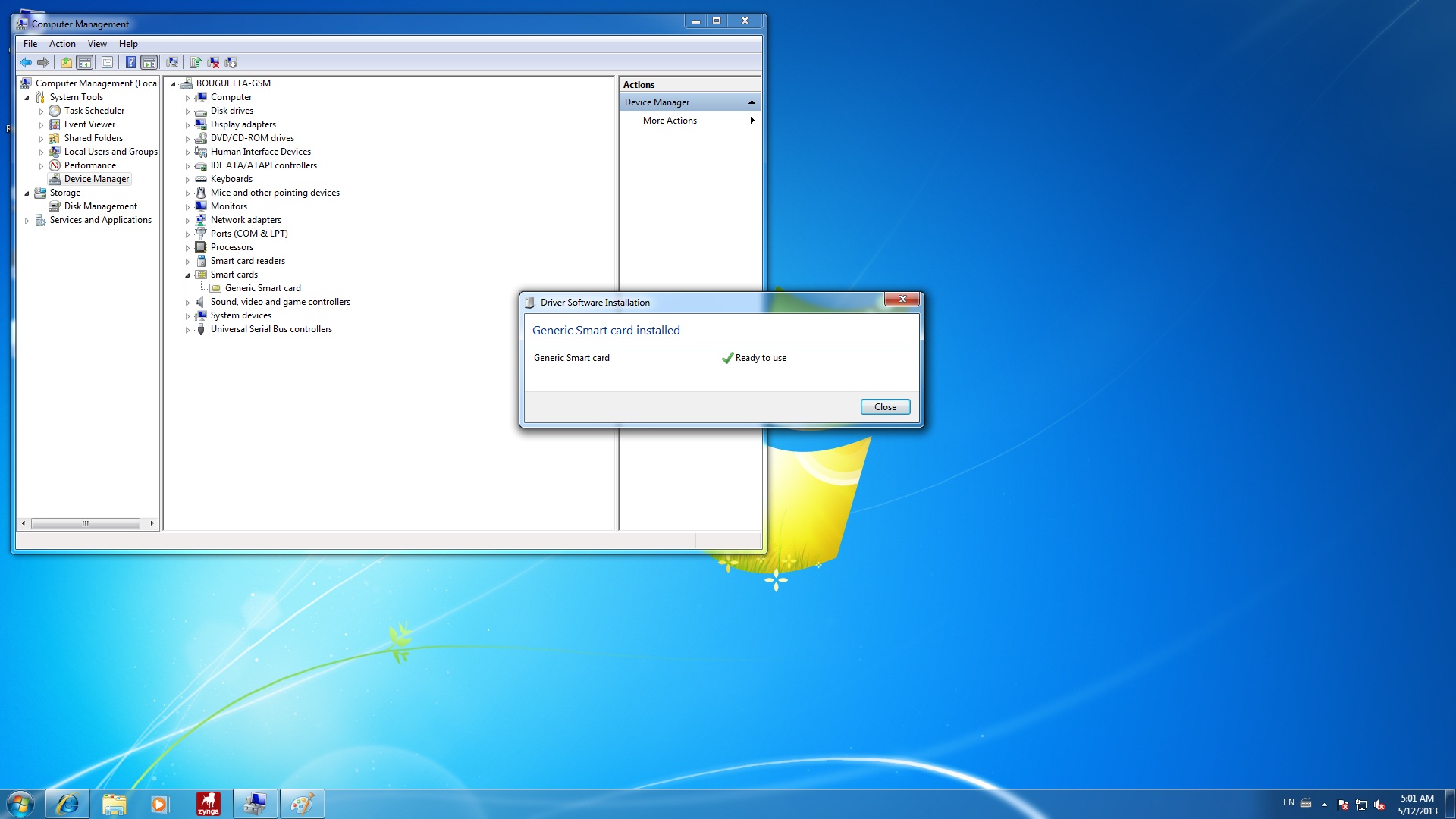This screenshot has width=1456, height=819.
Task: Click the X on Driver Software Installation dialog
Action: [x=902, y=300]
